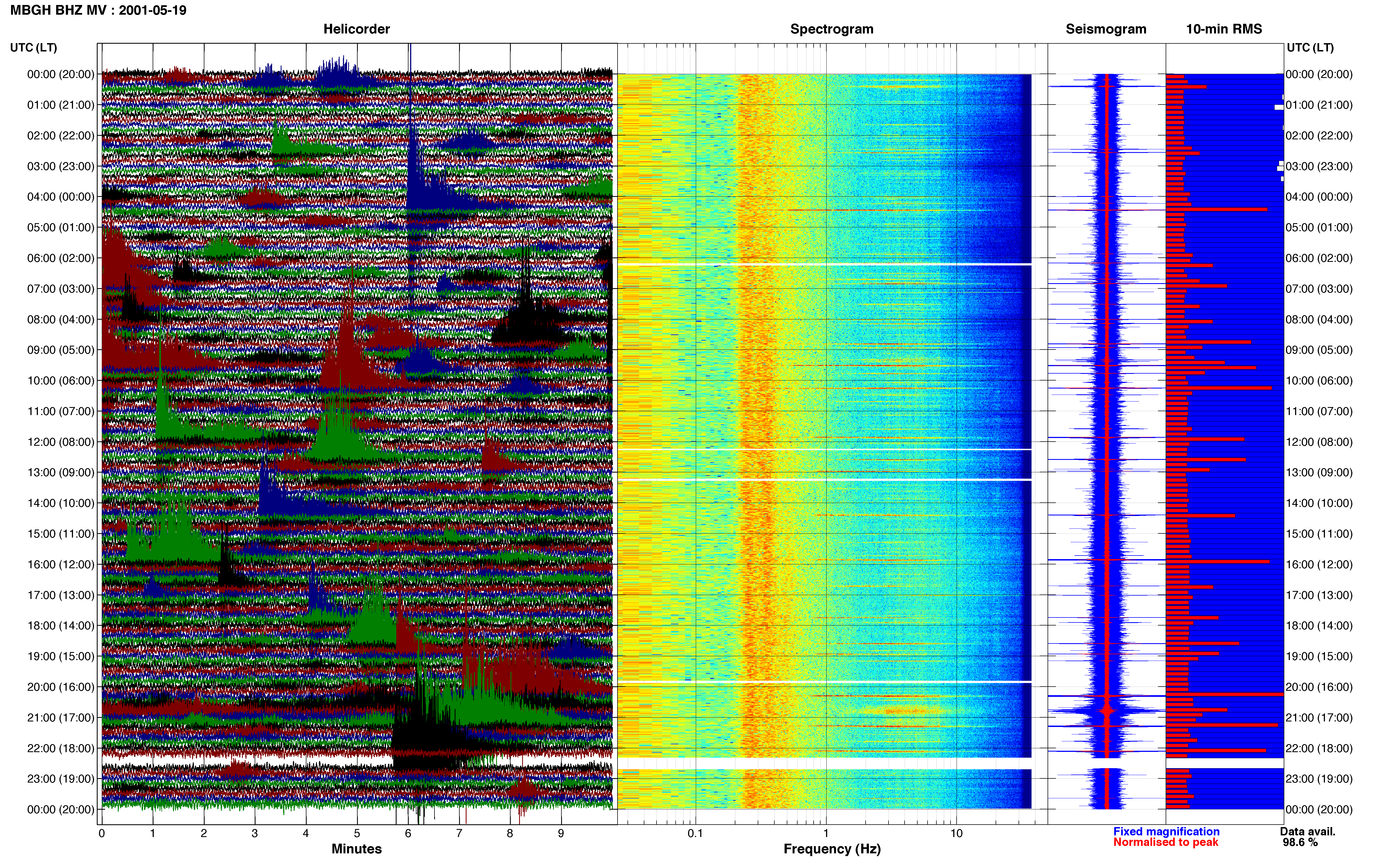This screenshot has height=868, width=1388.
Task: Click the left '21:00 (17:00)' time label
Action: point(61,718)
